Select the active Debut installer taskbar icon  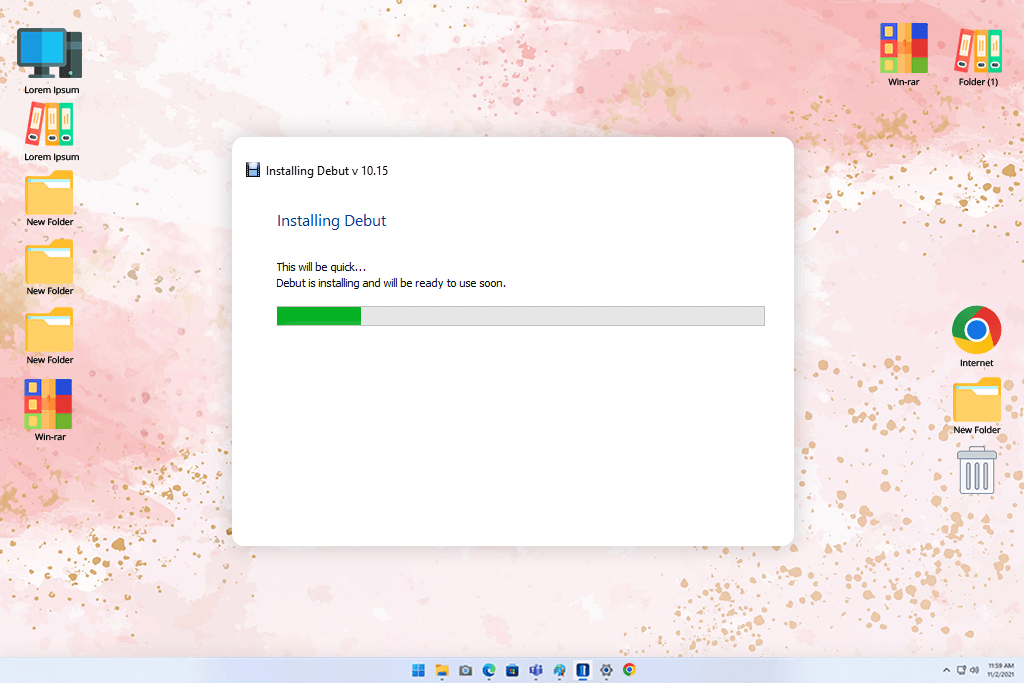tap(583, 671)
